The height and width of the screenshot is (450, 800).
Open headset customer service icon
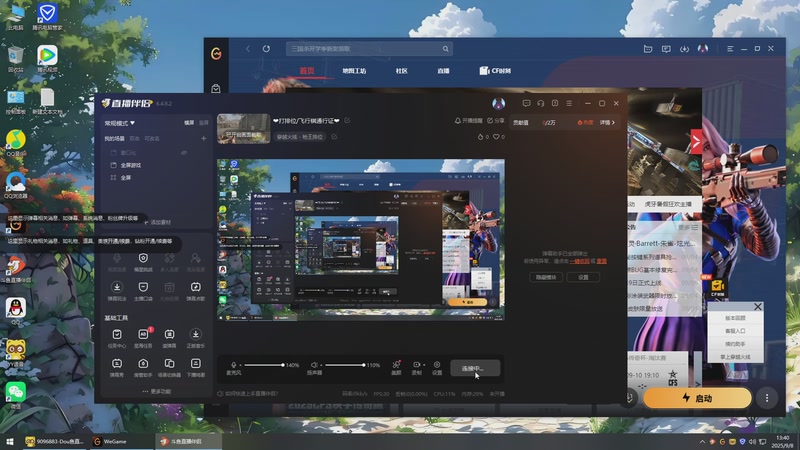click(x=541, y=103)
